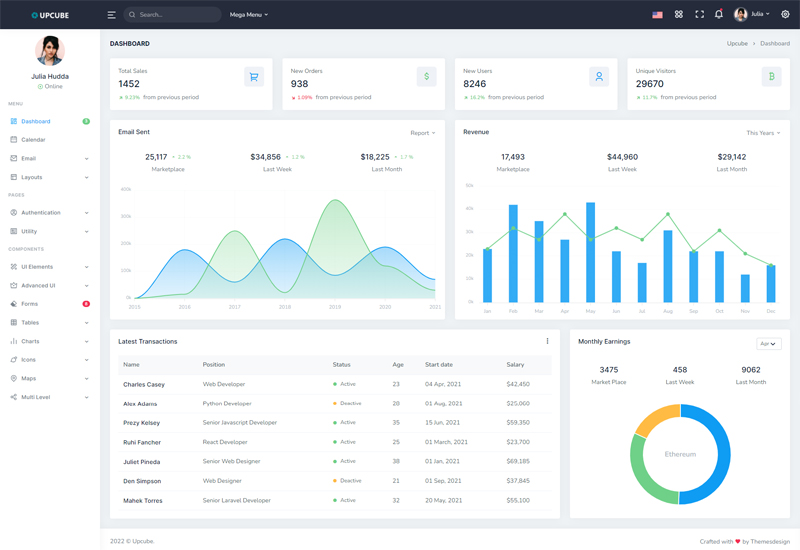800x550 pixels.
Task: Click the Themesdesign footer link
Action: click(x=771, y=541)
